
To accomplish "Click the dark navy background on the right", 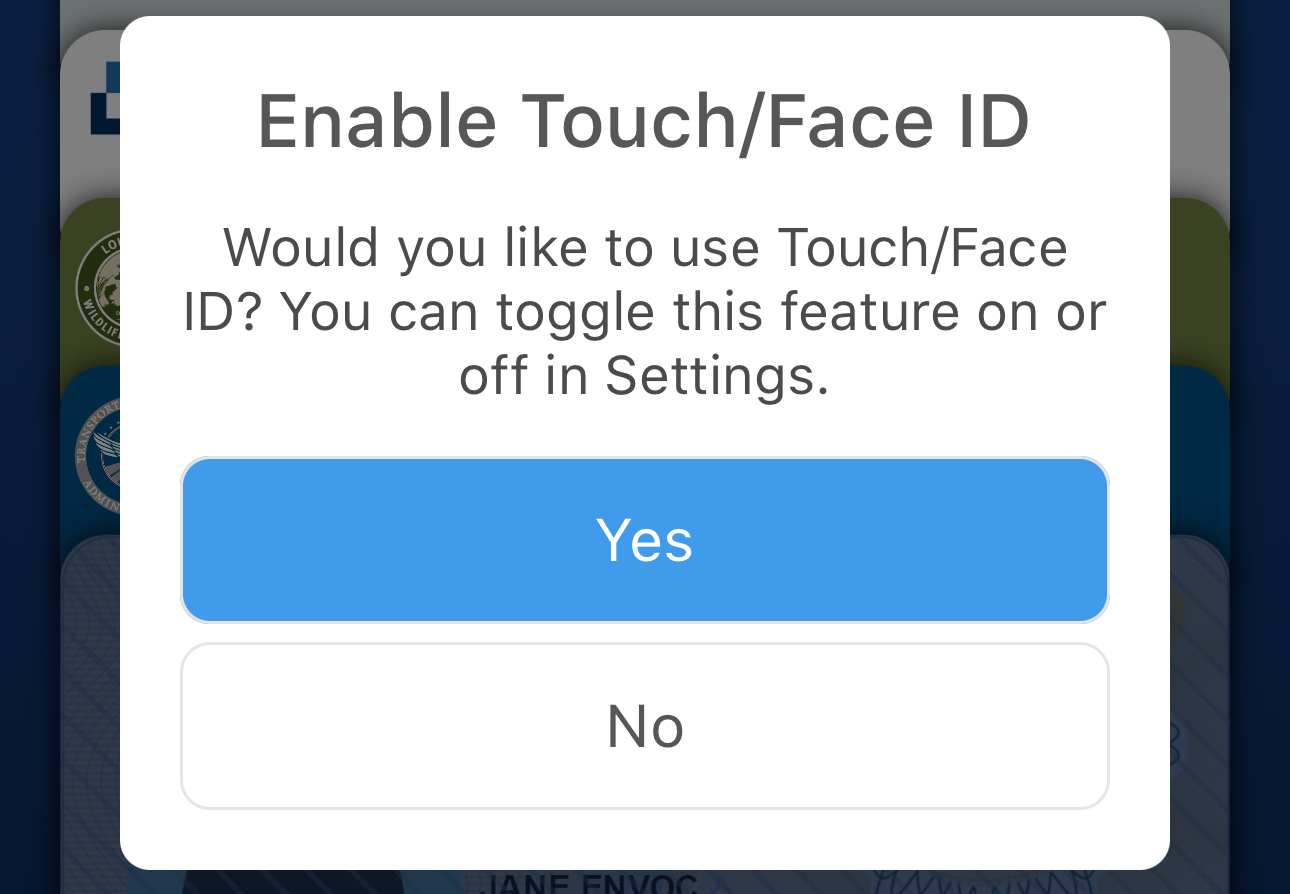I will [x=1260, y=450].
